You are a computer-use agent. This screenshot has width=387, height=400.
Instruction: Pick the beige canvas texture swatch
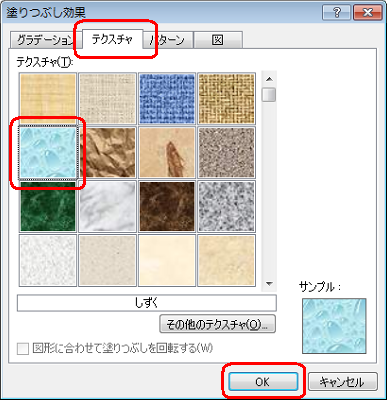point(107,99)
